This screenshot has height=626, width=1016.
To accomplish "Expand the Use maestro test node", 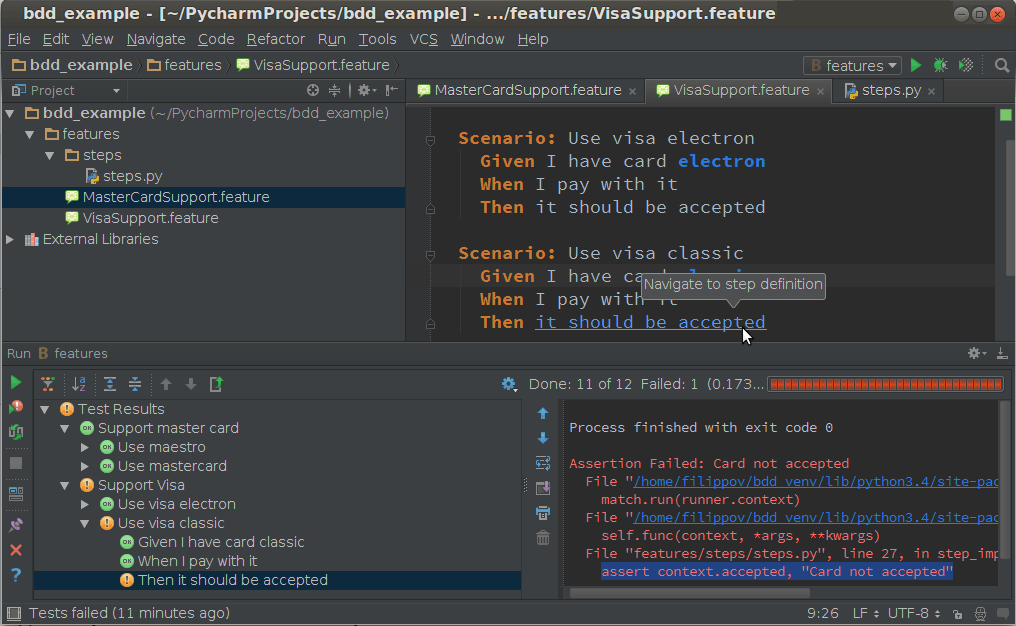I will [x=85, y=447].
